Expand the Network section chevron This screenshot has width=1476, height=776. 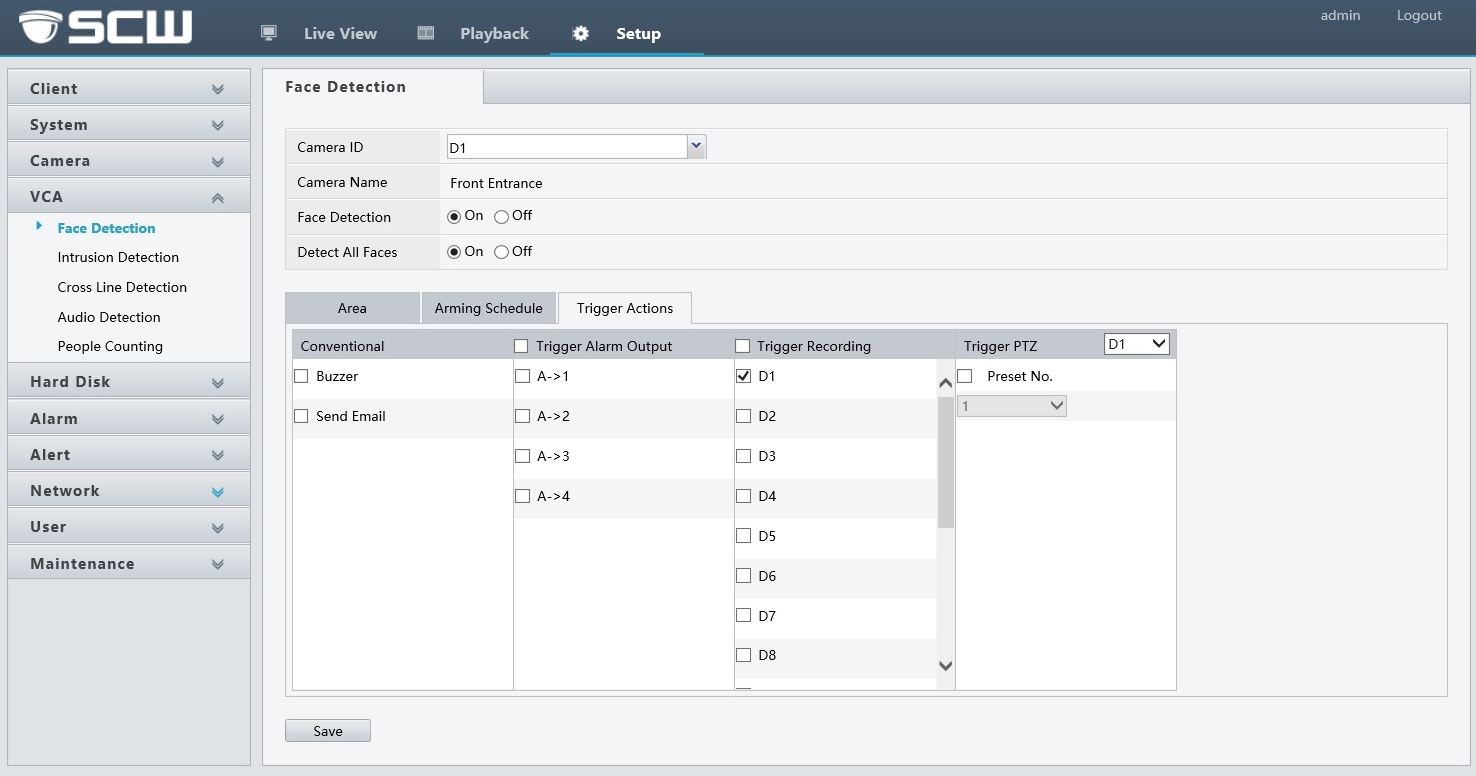pos(218,491)
